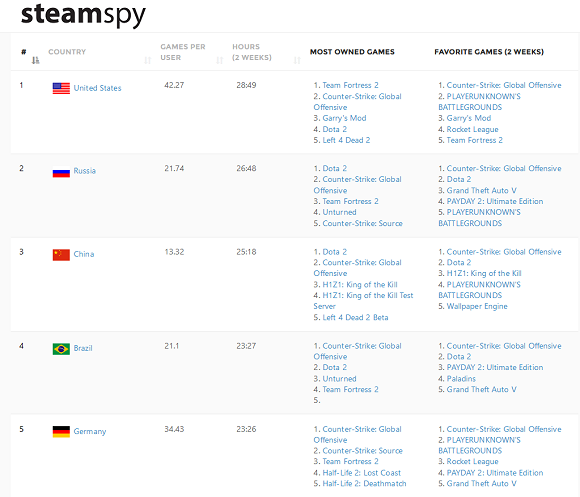This screenshot has width=580, height=497.
Task: Open Unturned link in Russia row
Action: tap(339, 212)
